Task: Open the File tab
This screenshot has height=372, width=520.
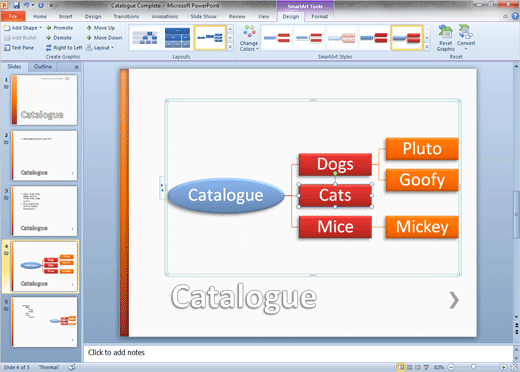Action: tap(13, 16)
